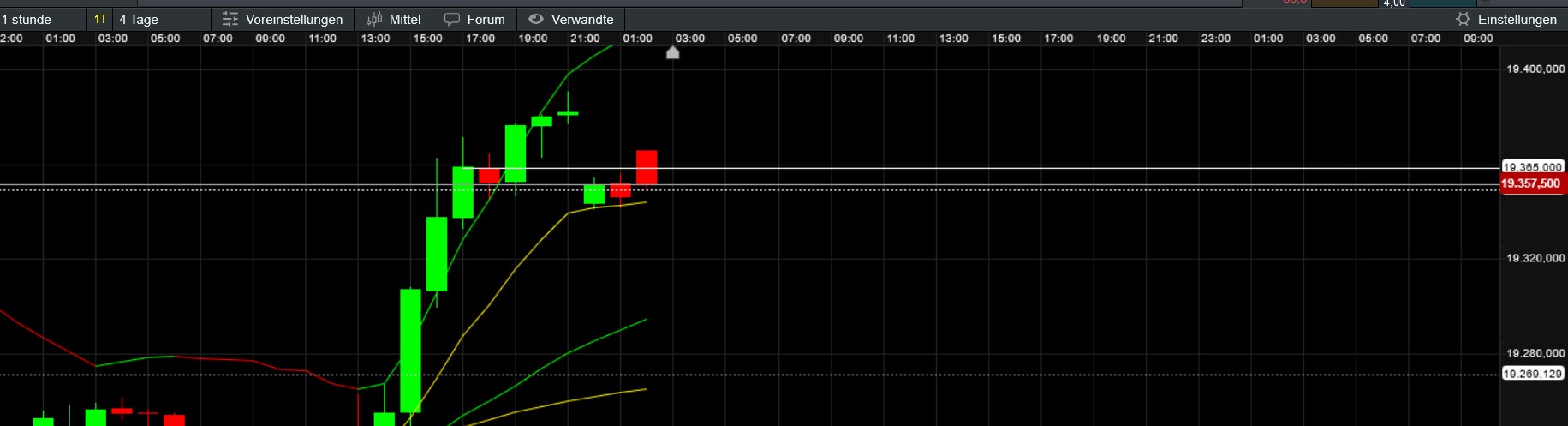1568x426 pixels.
Task: Click the 19.269,129 price level label
Action: point(1533,374)
